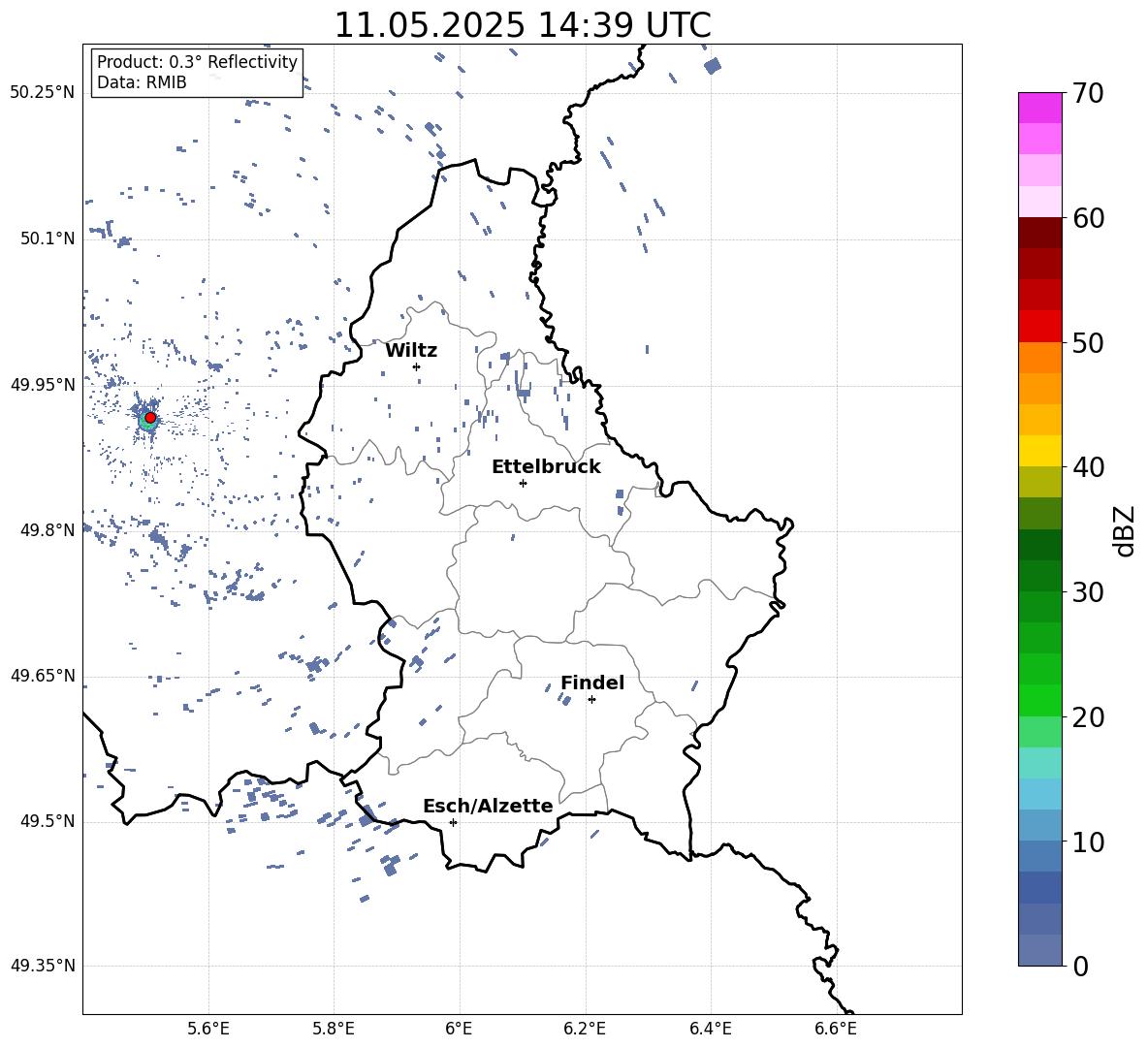
Task: Click the Wiltz city label
Action: point(411,351)
